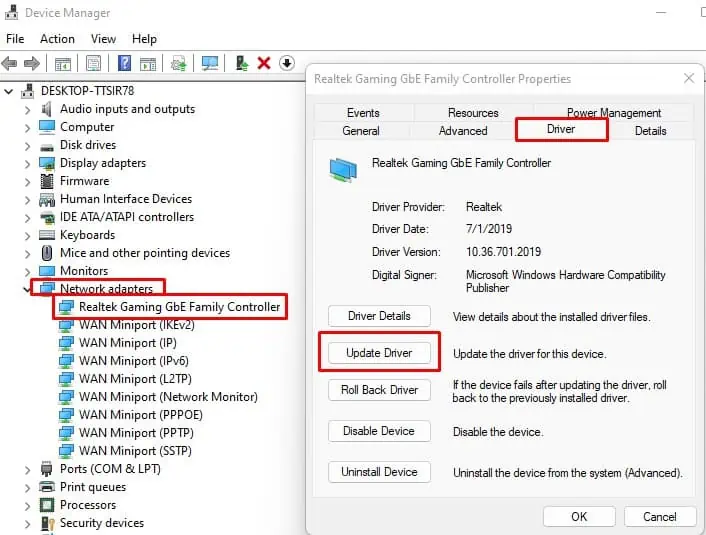Screen dimensions: 706x535
Task: Click the Disk drives icon
Action: tap(47, 146)
